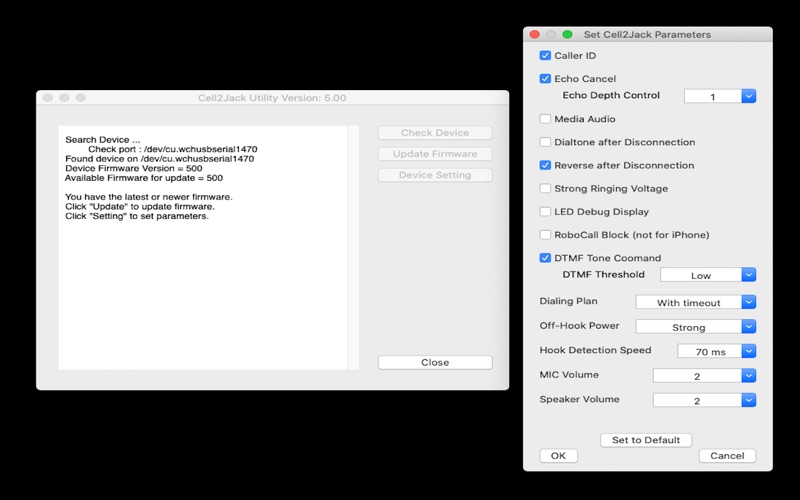The width and height of the screenshot is (800, 500).
Task: Click 'Search Device ...' log line
Action: pyautogui.click(x=103, y=139)
